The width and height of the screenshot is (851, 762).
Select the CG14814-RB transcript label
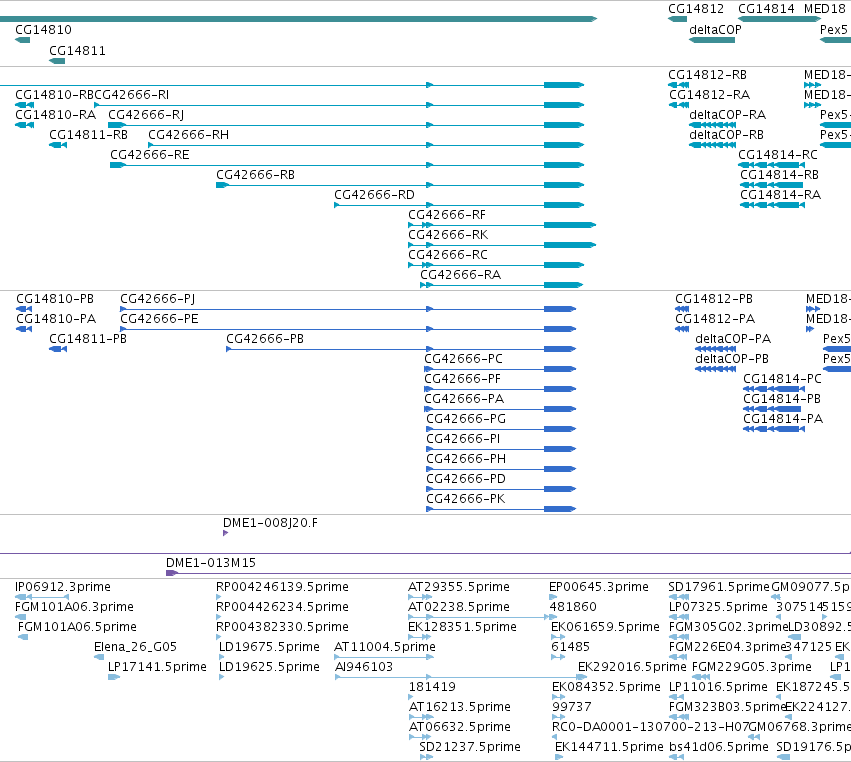(779, 175)
